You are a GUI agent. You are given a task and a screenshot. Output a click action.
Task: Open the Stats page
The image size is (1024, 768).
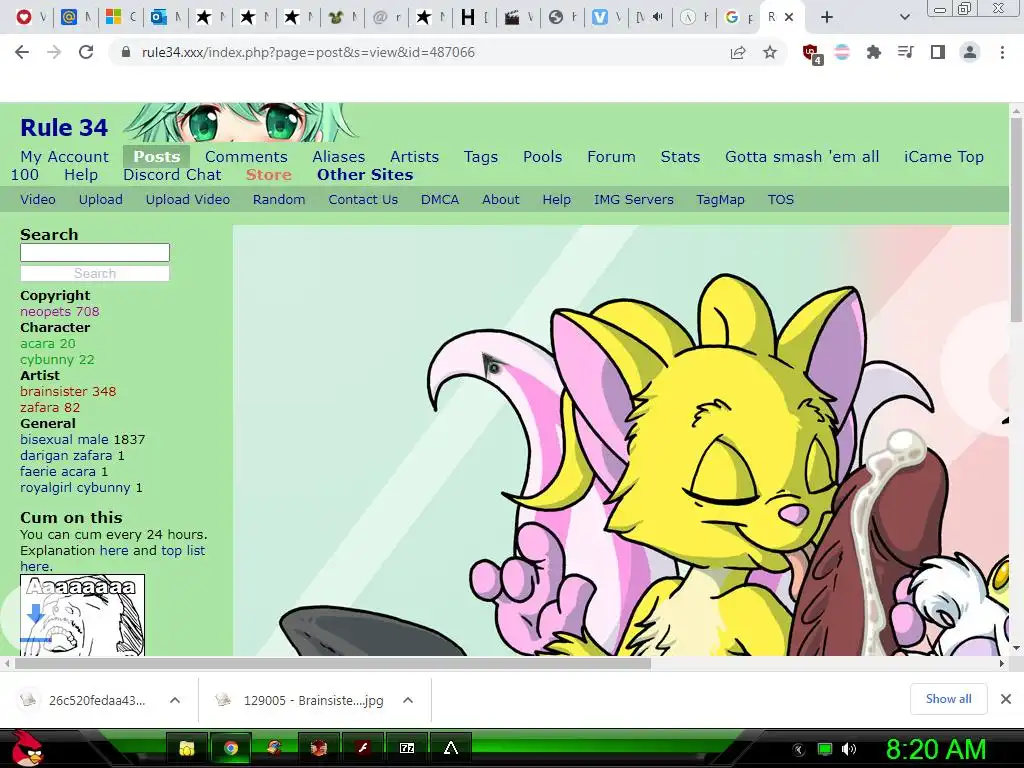coord(680,157)
